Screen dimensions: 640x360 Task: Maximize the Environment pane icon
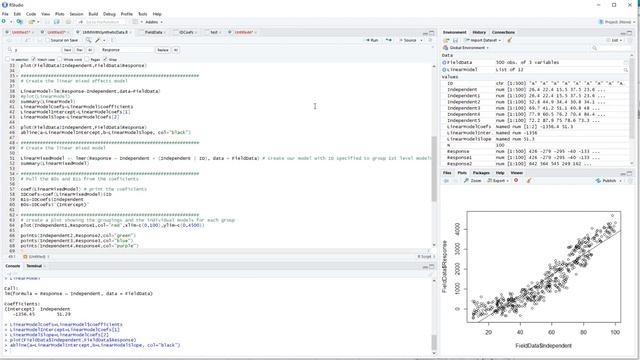[x=629, y=32]
